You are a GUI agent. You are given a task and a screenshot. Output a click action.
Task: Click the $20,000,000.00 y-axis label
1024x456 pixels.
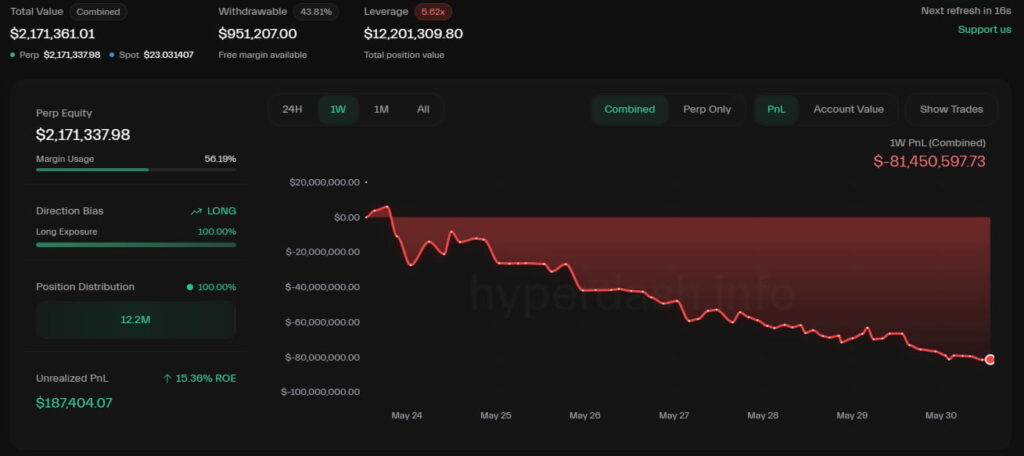click(325, 182)
